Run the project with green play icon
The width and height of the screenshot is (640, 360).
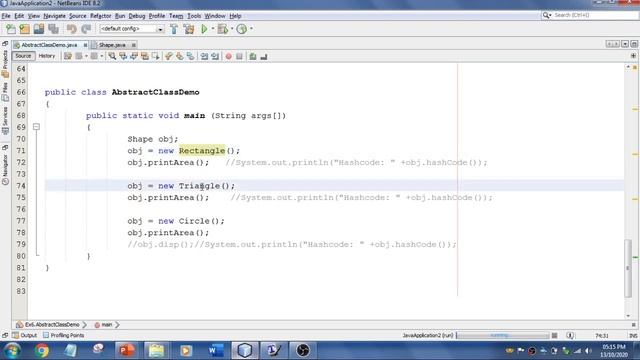point(204,29)
